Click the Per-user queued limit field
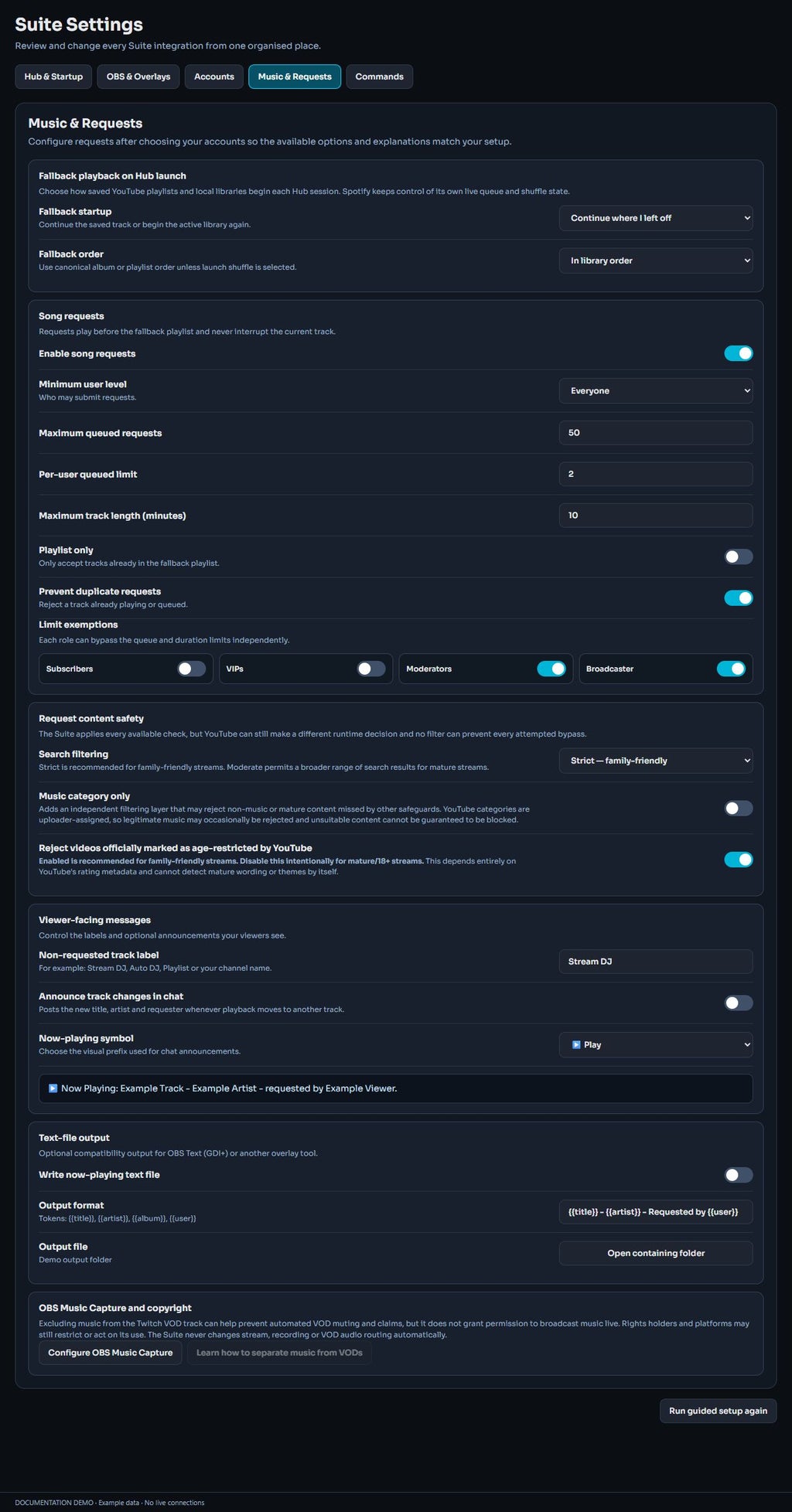 (x=656, y=474)
